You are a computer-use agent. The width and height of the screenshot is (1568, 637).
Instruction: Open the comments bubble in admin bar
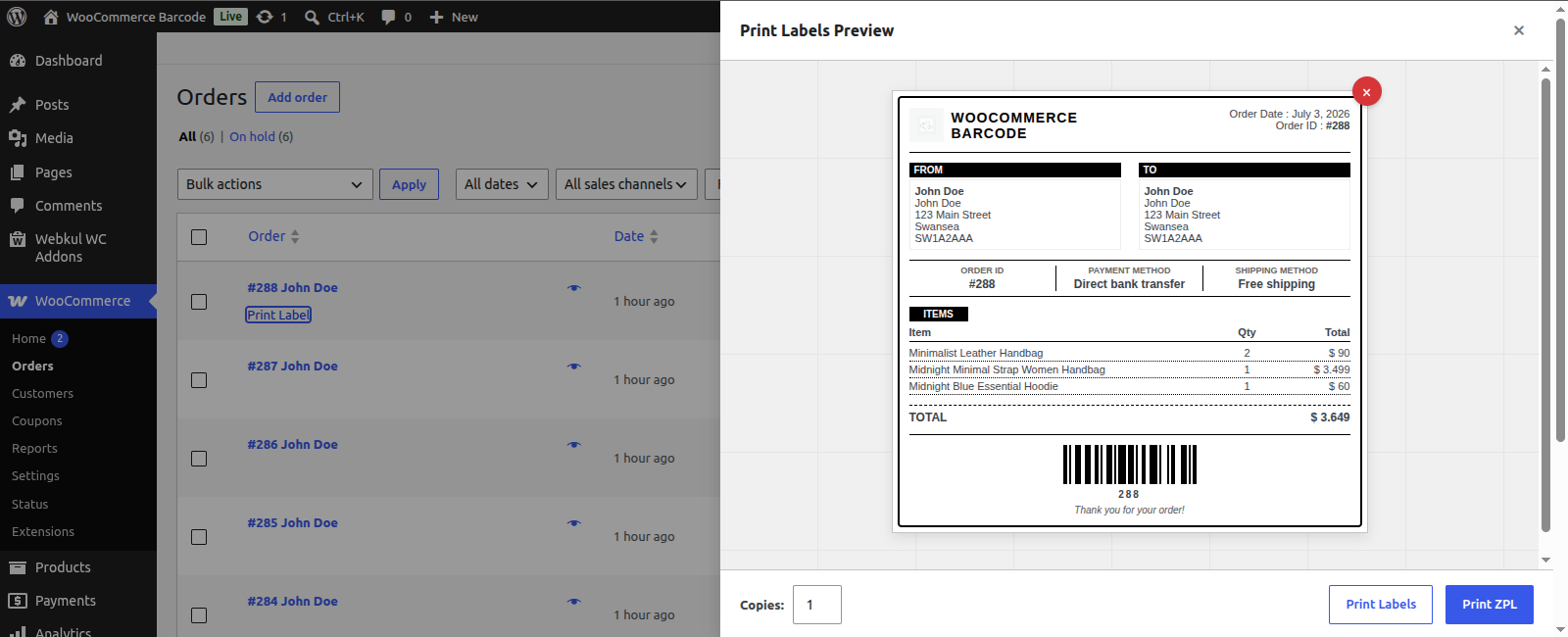(x=388, y=17)
